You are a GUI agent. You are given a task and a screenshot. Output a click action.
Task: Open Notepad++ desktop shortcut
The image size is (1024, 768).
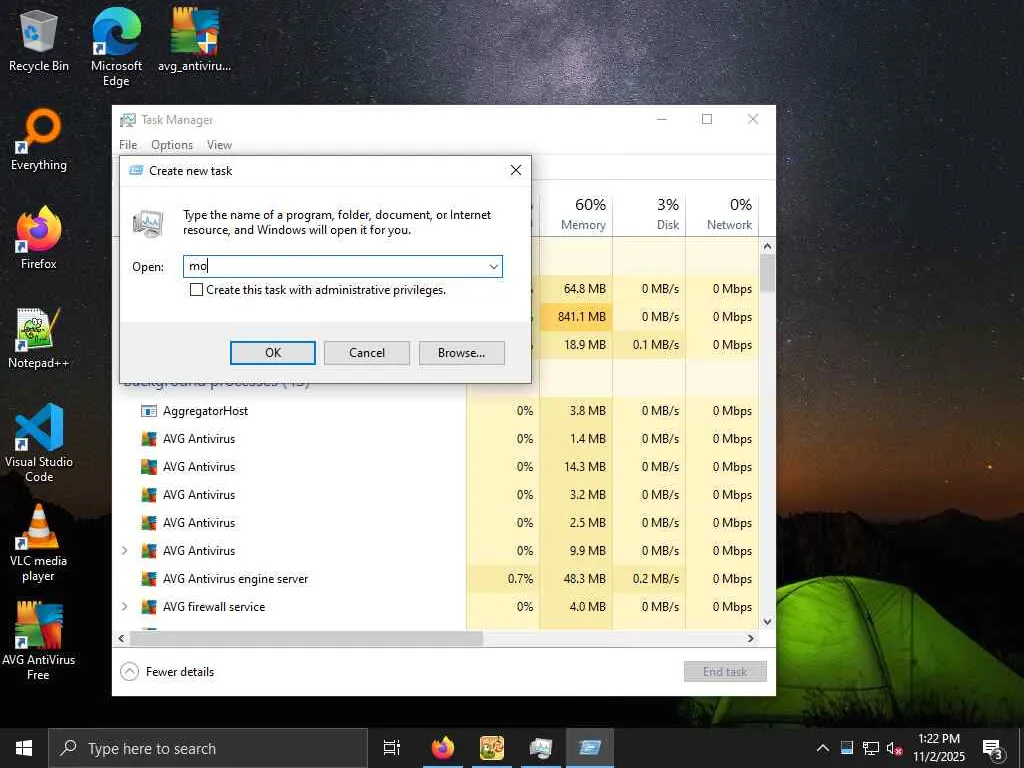[x=39, y=338]
